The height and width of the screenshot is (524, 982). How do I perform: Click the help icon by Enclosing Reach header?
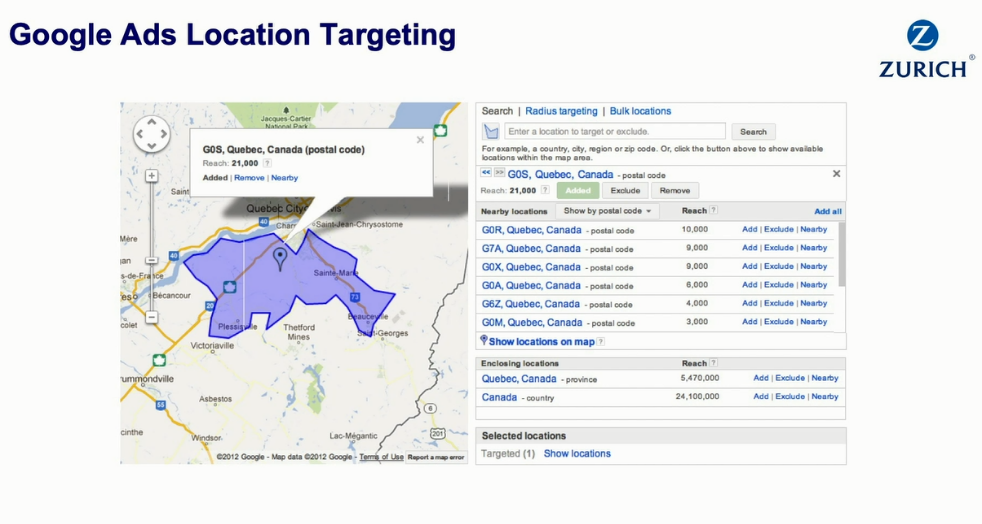713,362
